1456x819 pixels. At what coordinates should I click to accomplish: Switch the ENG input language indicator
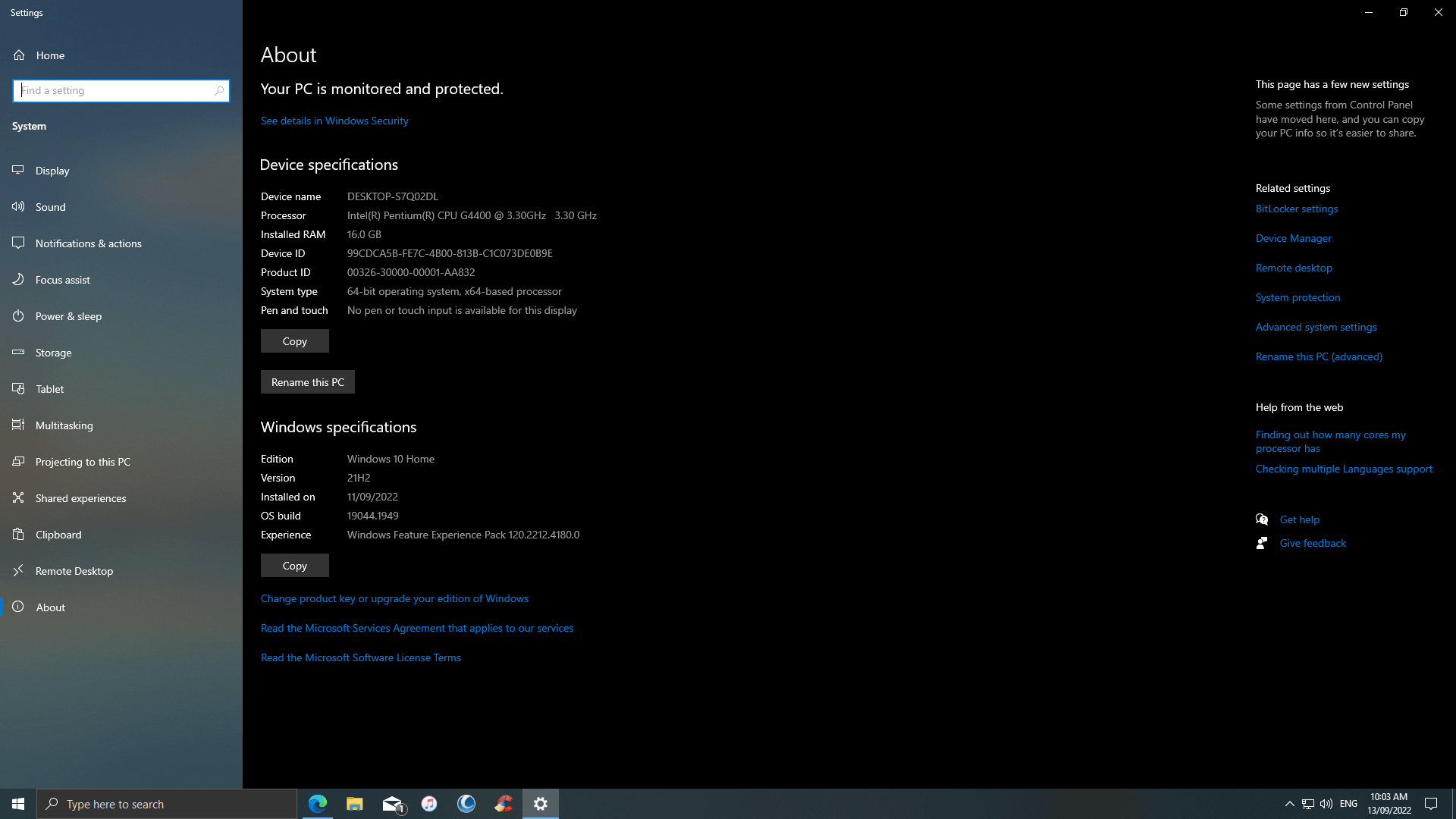[x=1348, y=804]
